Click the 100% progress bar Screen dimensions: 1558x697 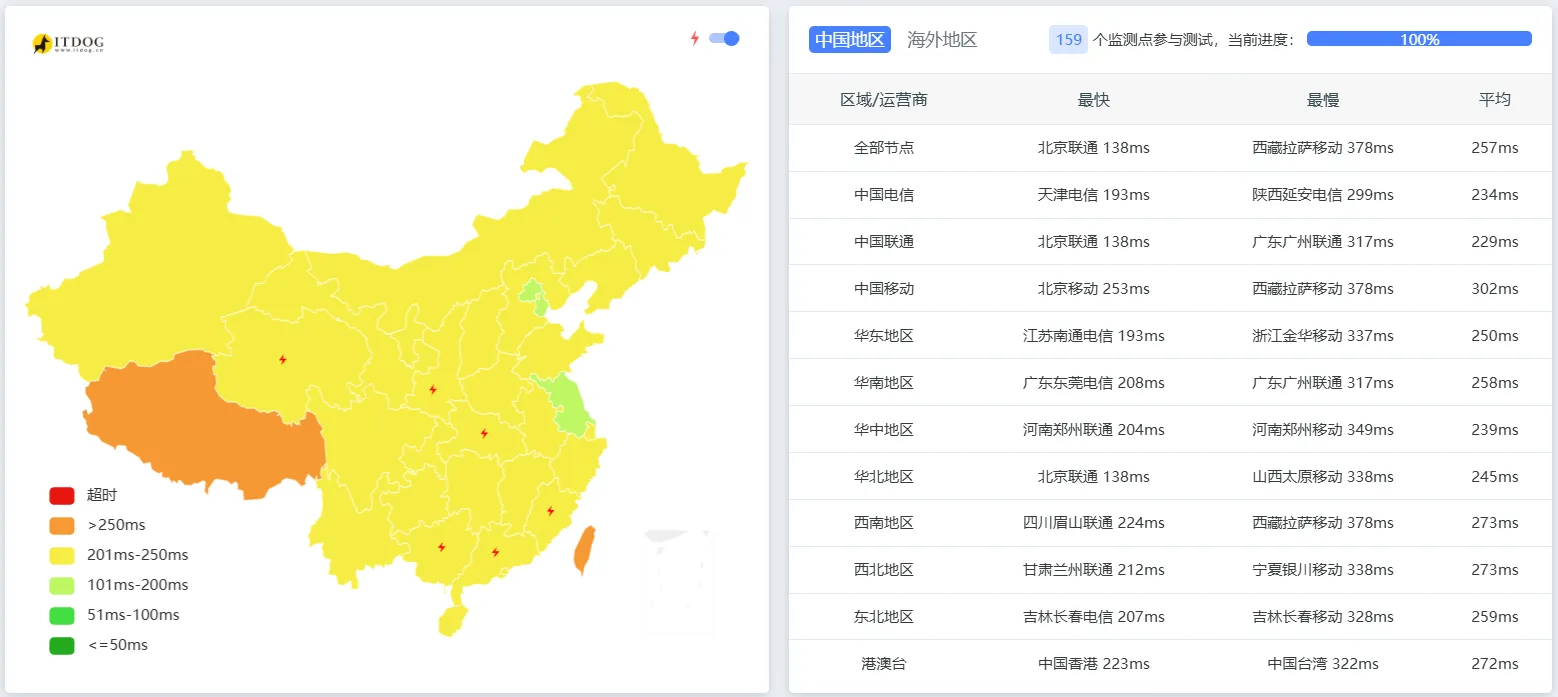point(1418,38)
